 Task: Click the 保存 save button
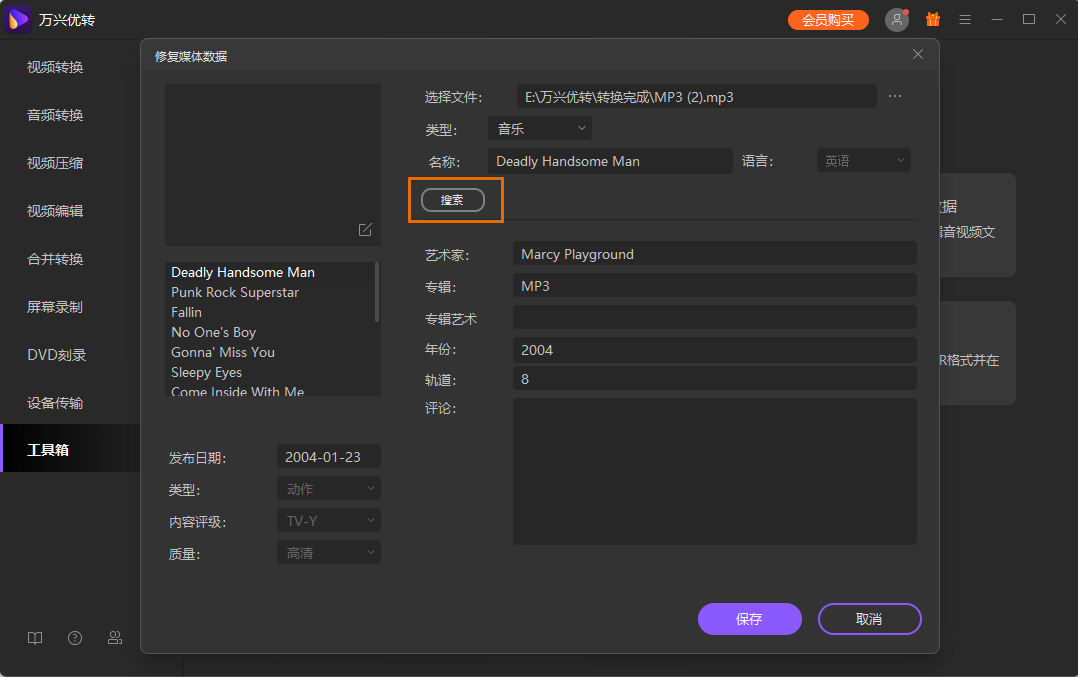click(x=749, y=619)
